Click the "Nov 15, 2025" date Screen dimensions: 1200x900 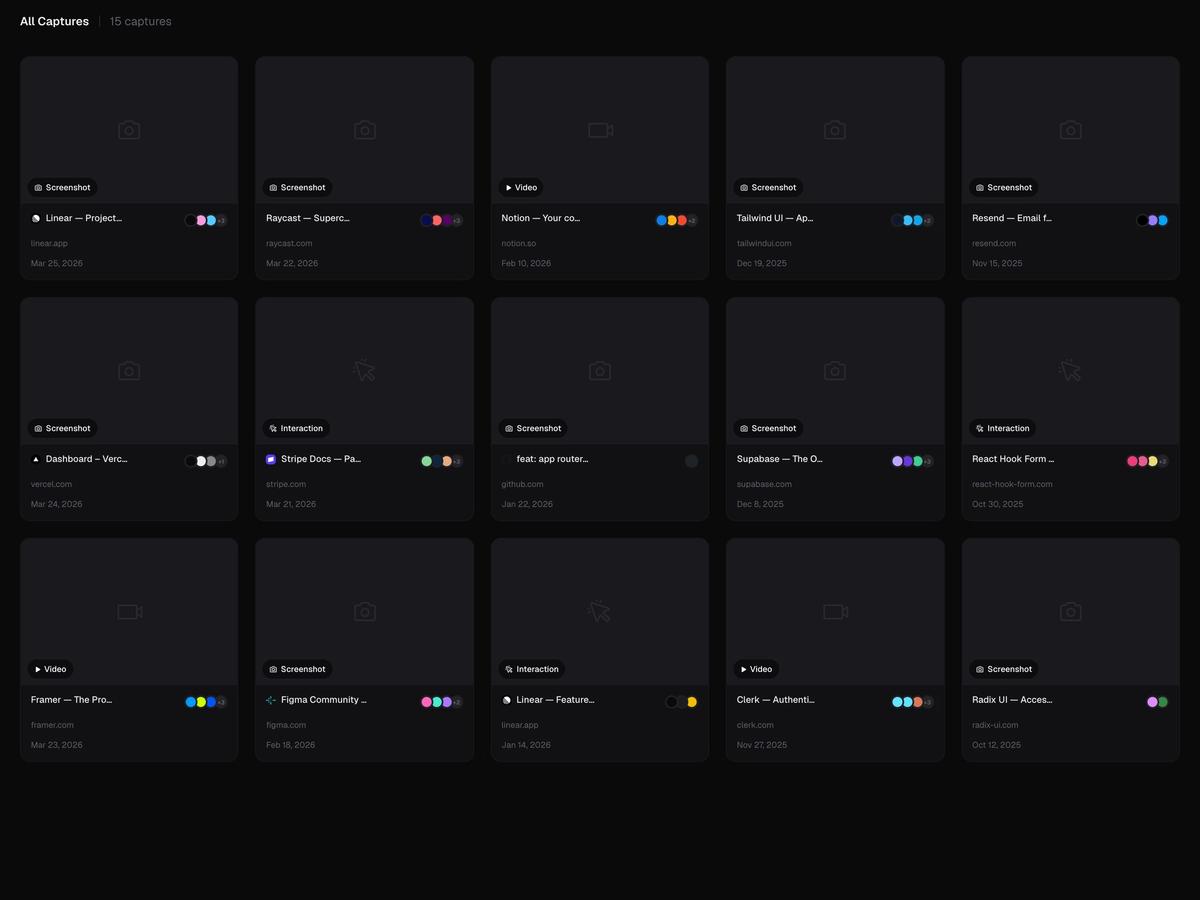[997, 263]
